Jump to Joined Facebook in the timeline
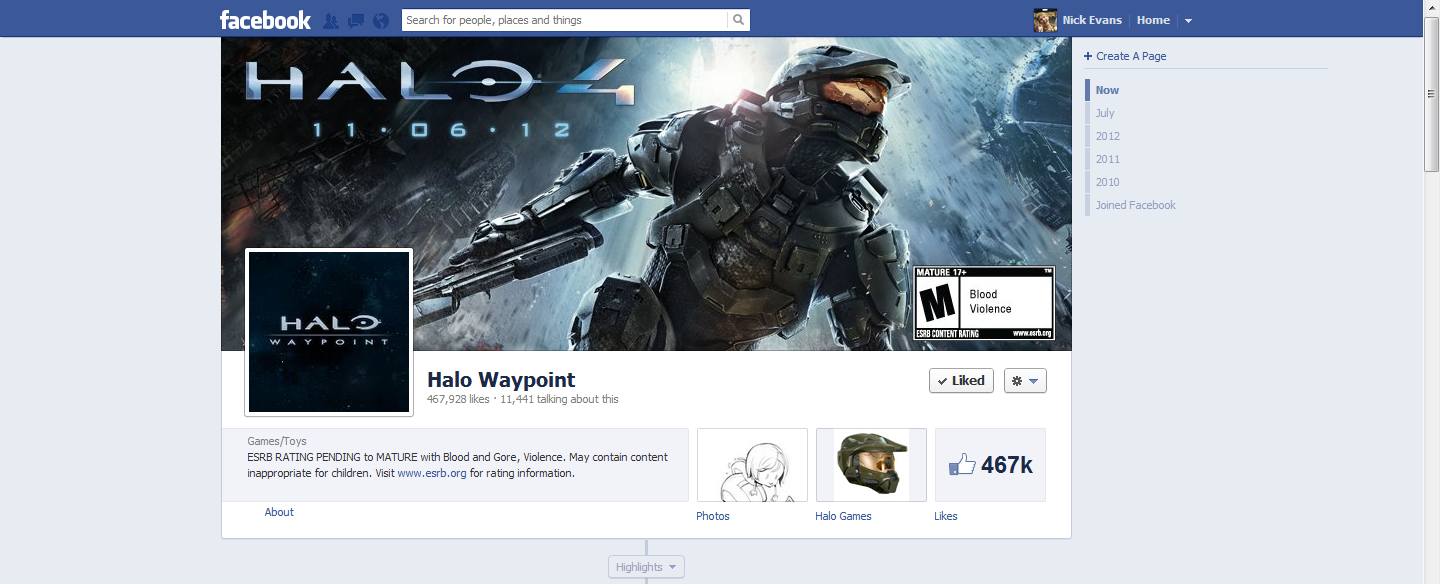 [1135, 205]
